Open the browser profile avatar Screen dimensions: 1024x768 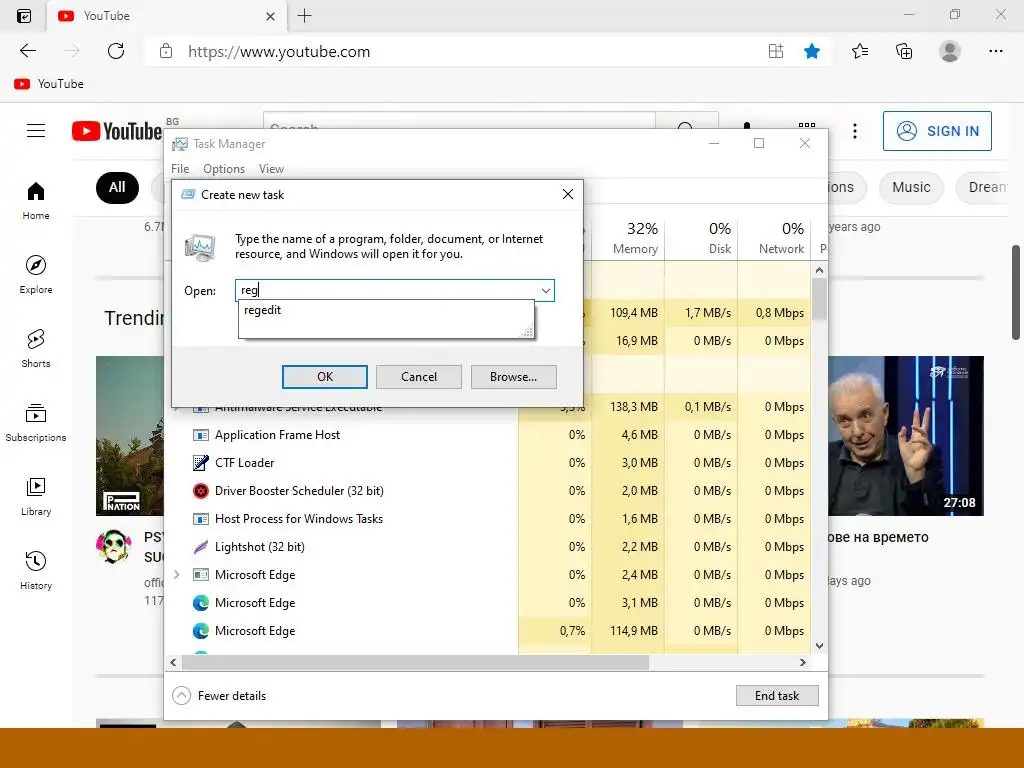[950, 51]
